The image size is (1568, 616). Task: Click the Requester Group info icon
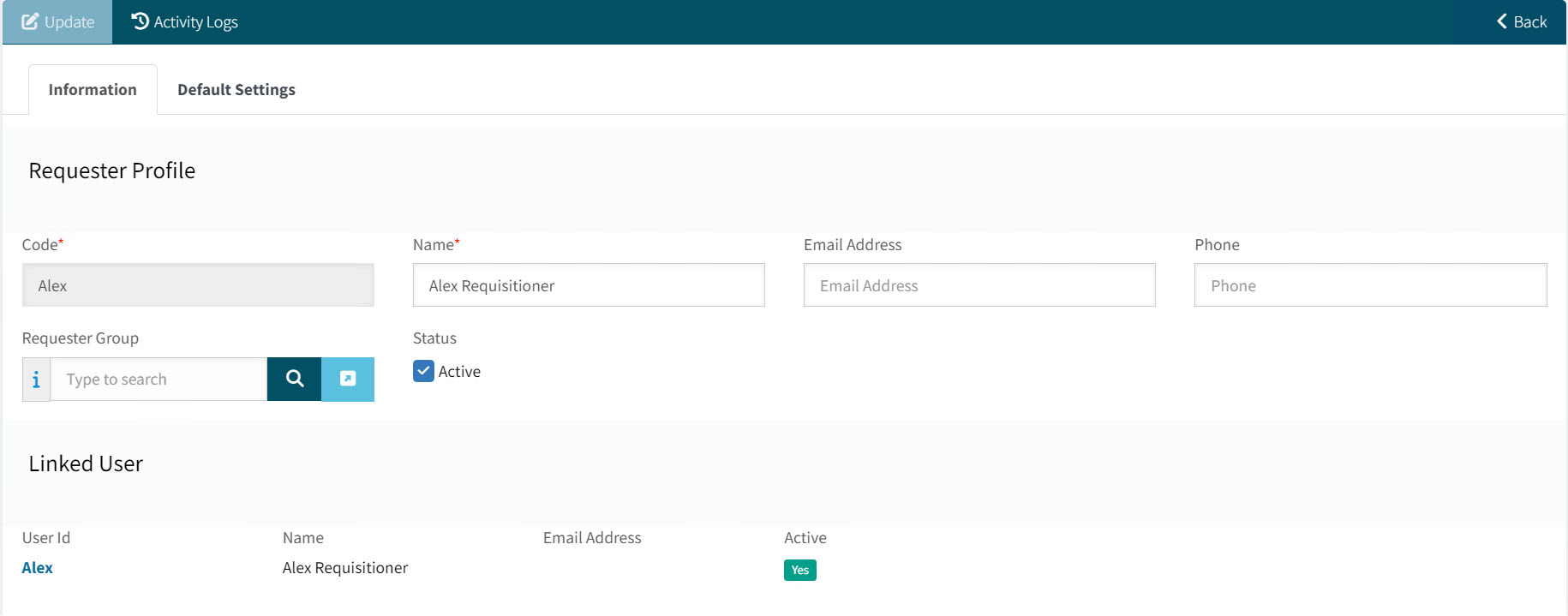click(x=36, y=380)
